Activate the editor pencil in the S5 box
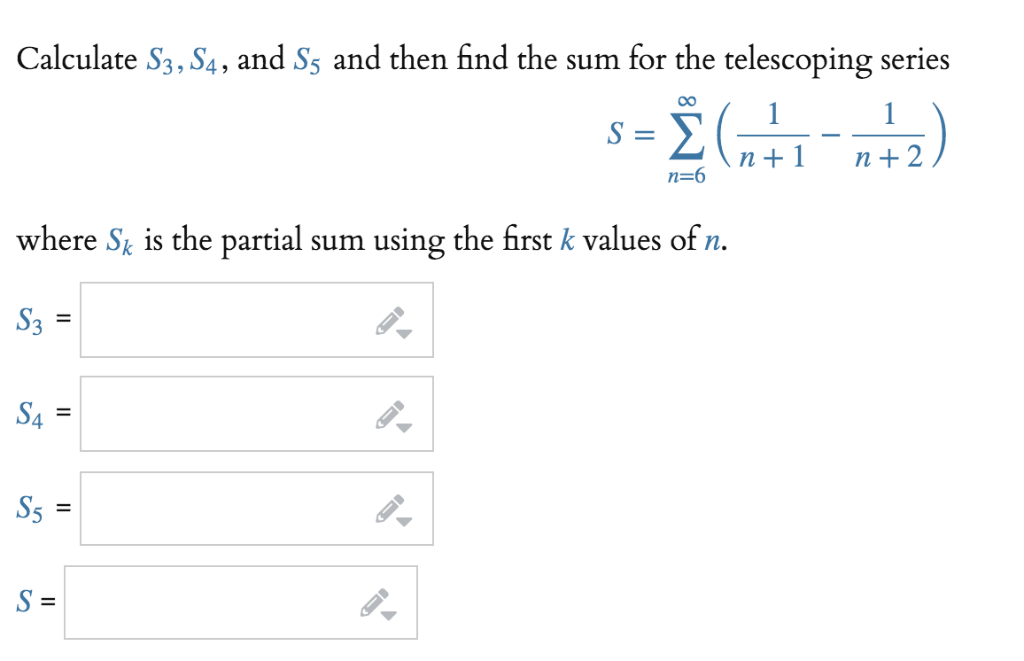Image resolution: width=1024 pixels, height=661 pixels. [390, 506]
